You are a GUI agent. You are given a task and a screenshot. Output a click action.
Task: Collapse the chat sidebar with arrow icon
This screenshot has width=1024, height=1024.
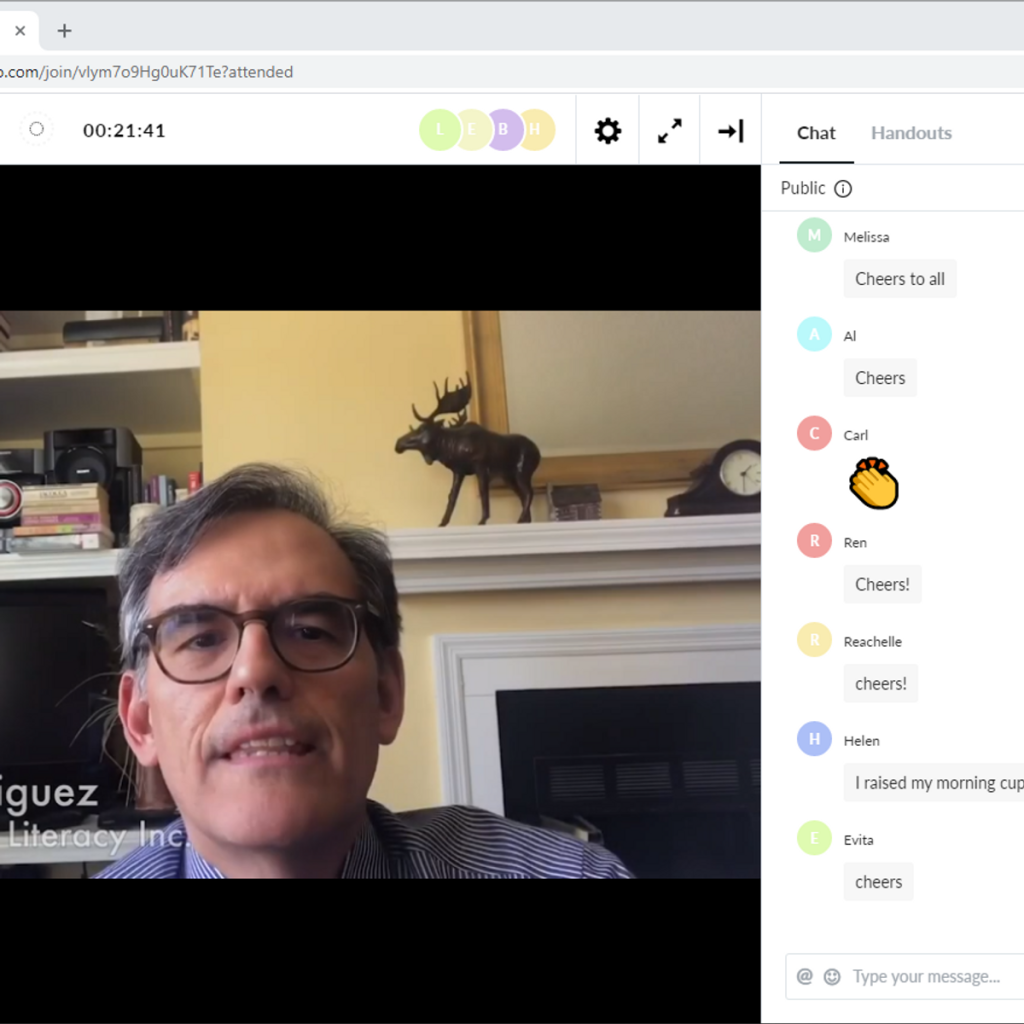(x=731, y=131)
